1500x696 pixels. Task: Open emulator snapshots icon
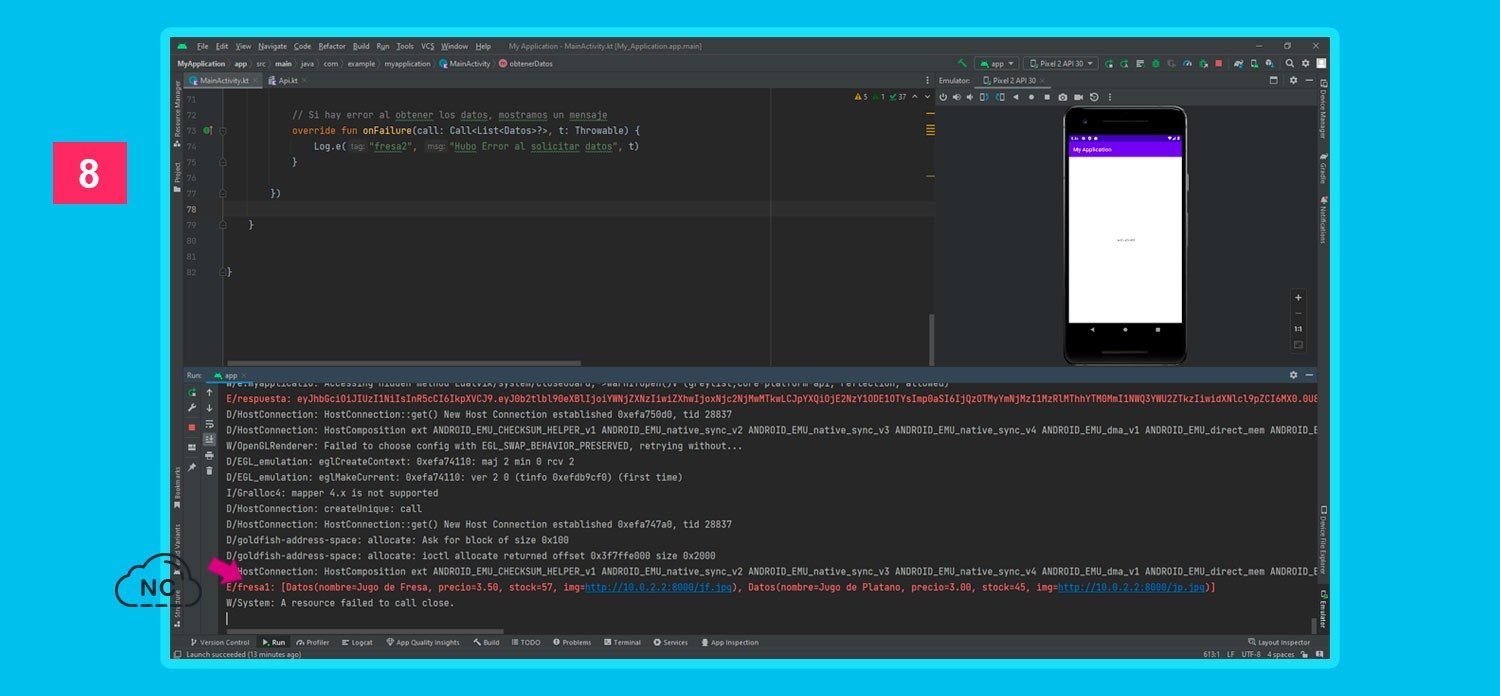[1094, 97]
